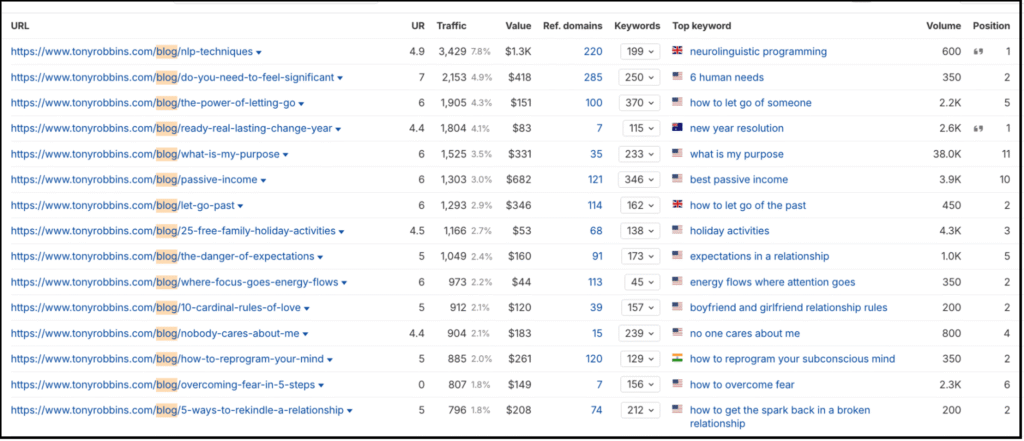This screenshot has height=441, width=1024.
Task: Click the US flag beside 6 human needs
Action: (x=677, y=76)
